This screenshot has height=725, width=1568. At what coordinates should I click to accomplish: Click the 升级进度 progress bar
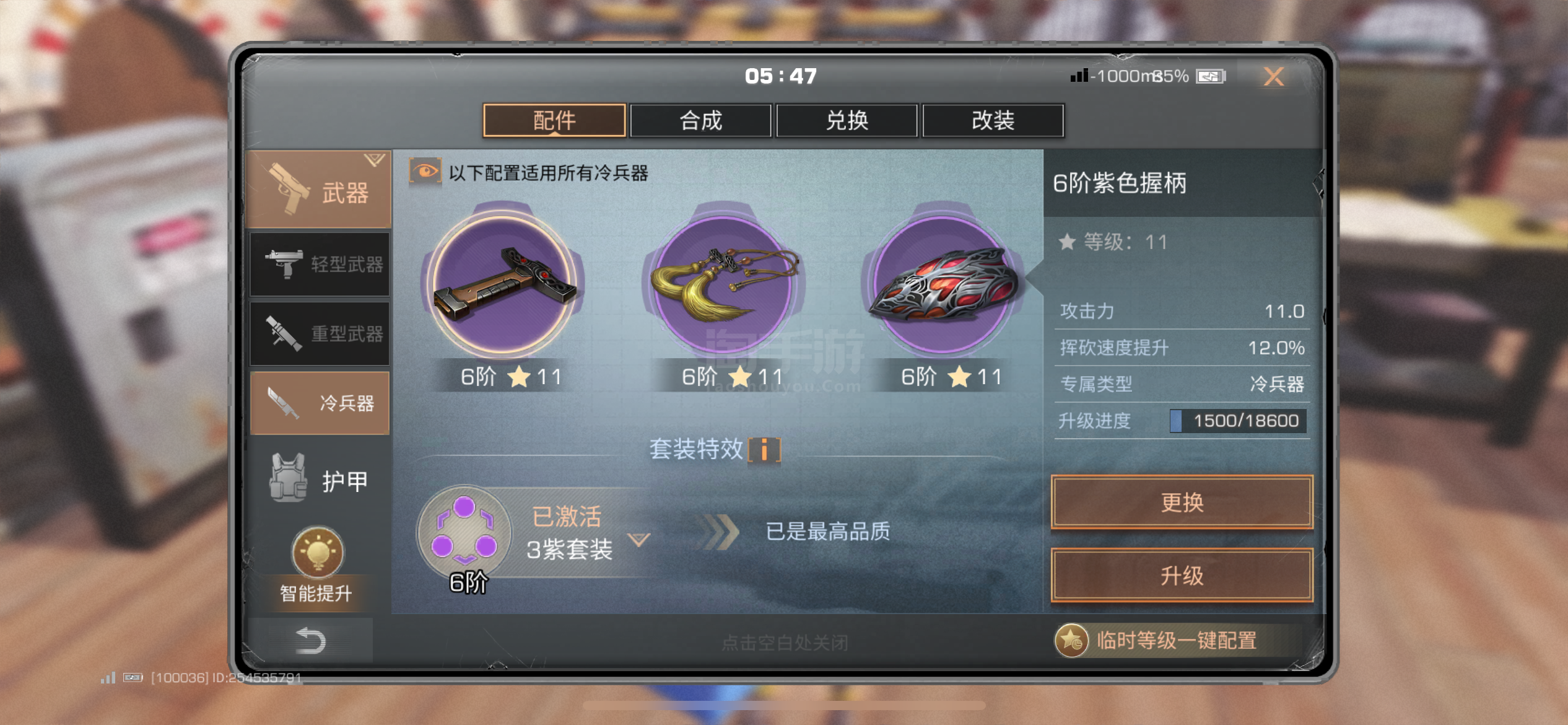click(1238, 421)
